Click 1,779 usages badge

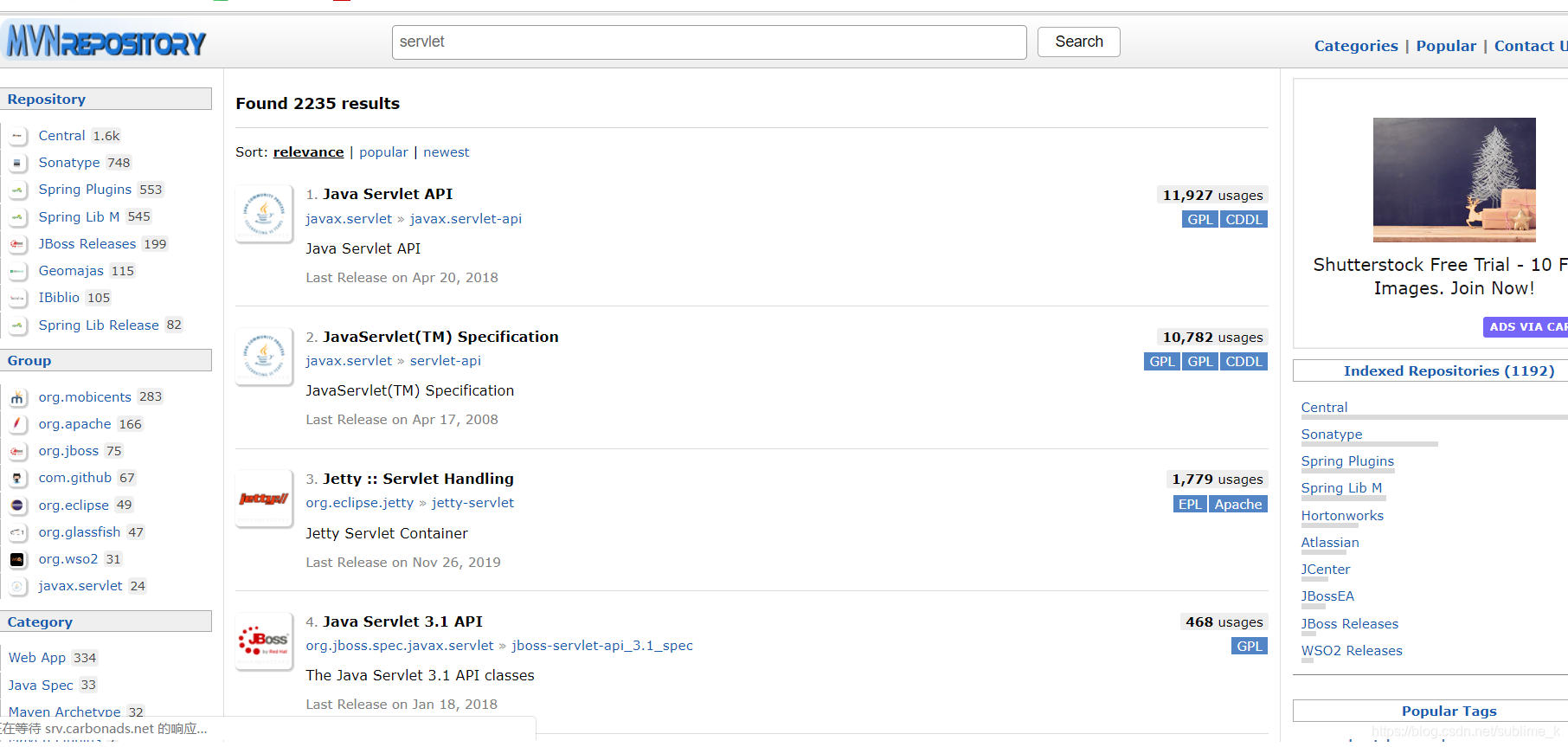coord(1217,480)
